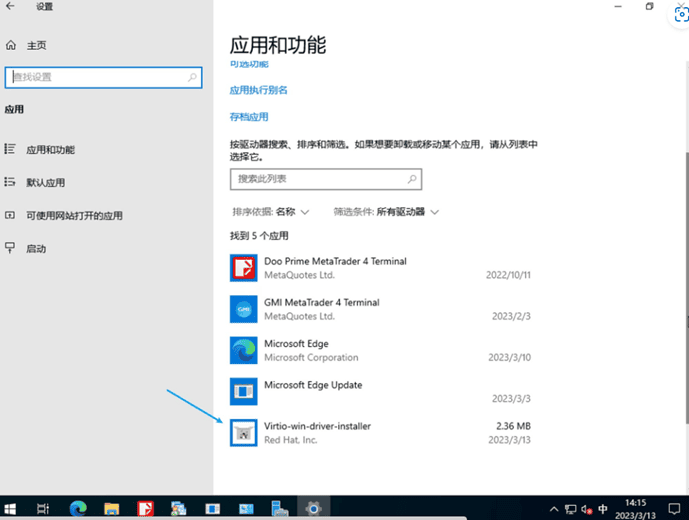Click the search magnifier in 查找设置 box
The height and width of the screenshot is (520, 689).
(x=192, y=77)
